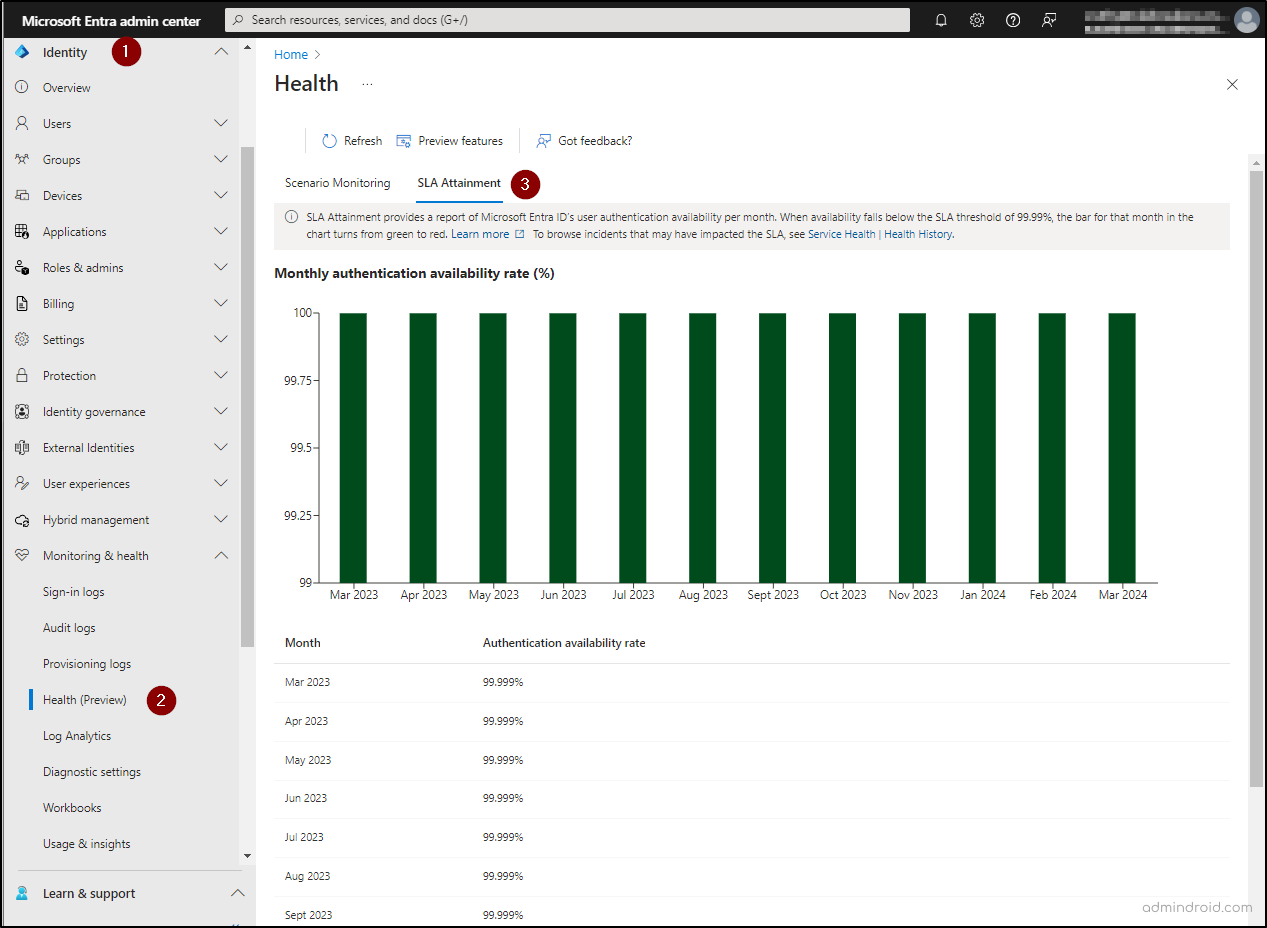The width and height of the screenshot is (1267, 928).
Task: Click the Health History link
Action: coord(918,233)
